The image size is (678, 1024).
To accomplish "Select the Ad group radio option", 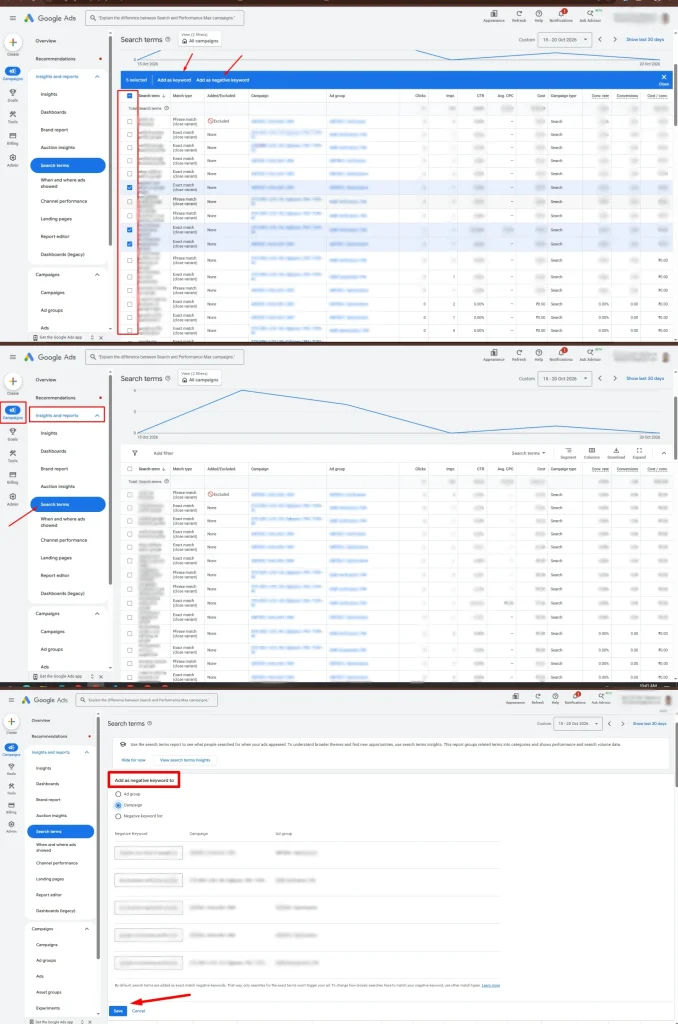I will tap(118, 794).
